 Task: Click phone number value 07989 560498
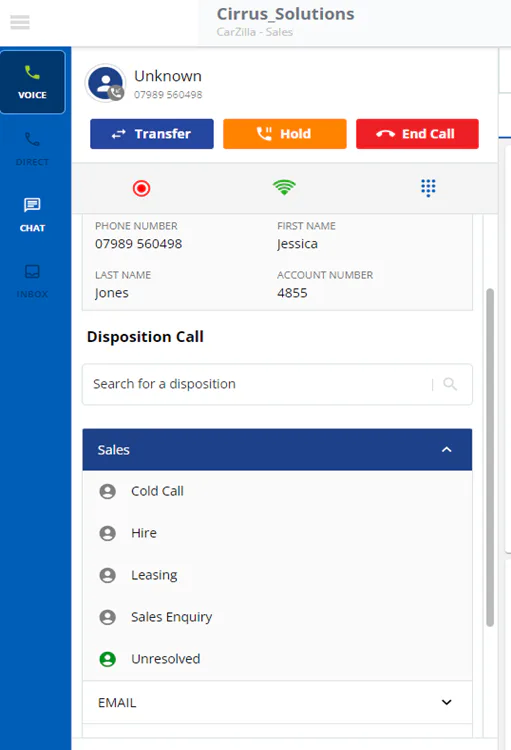click(x=138, y=244)
